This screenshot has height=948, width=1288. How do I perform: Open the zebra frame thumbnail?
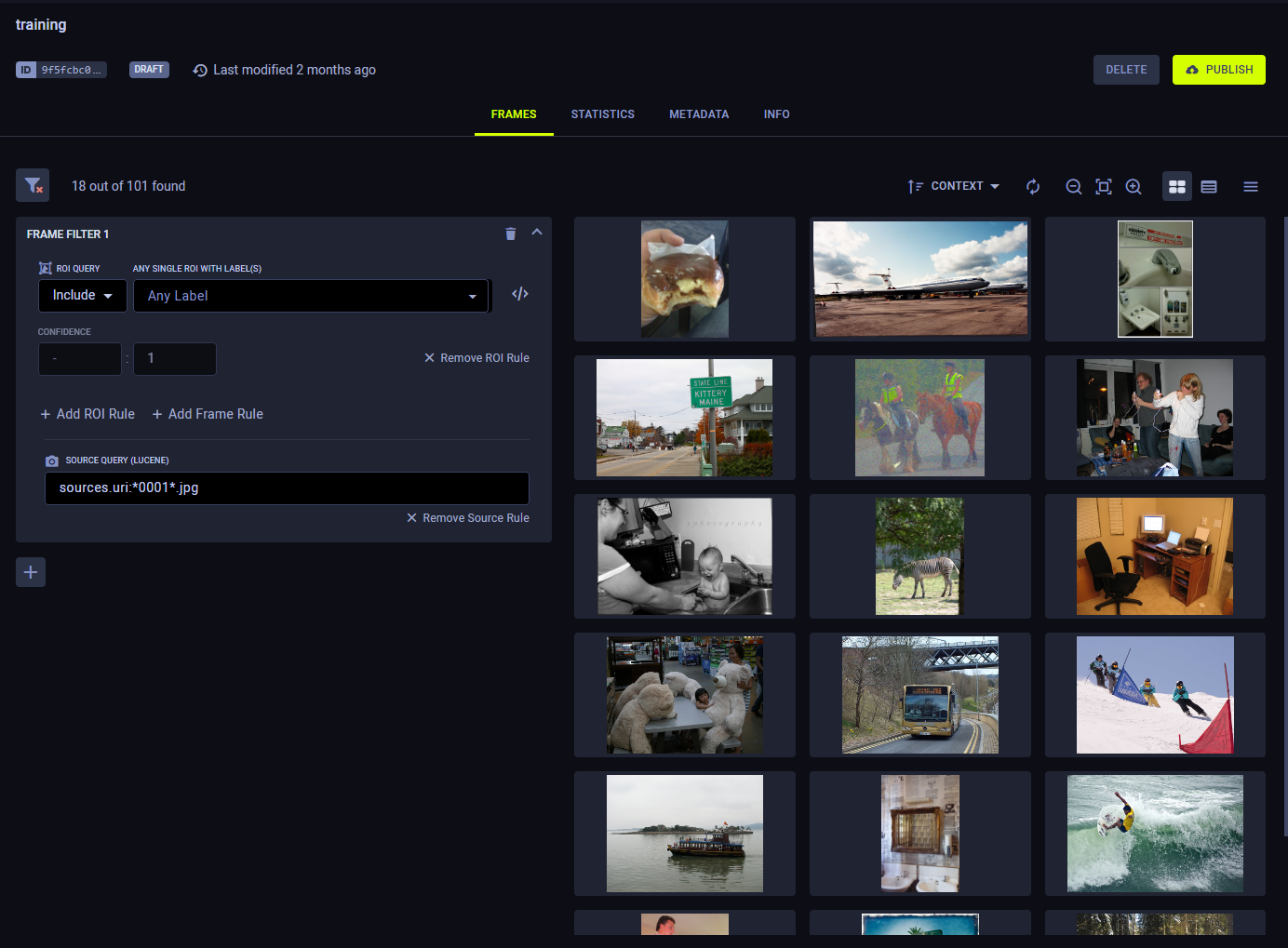click(x=920, y=556)
